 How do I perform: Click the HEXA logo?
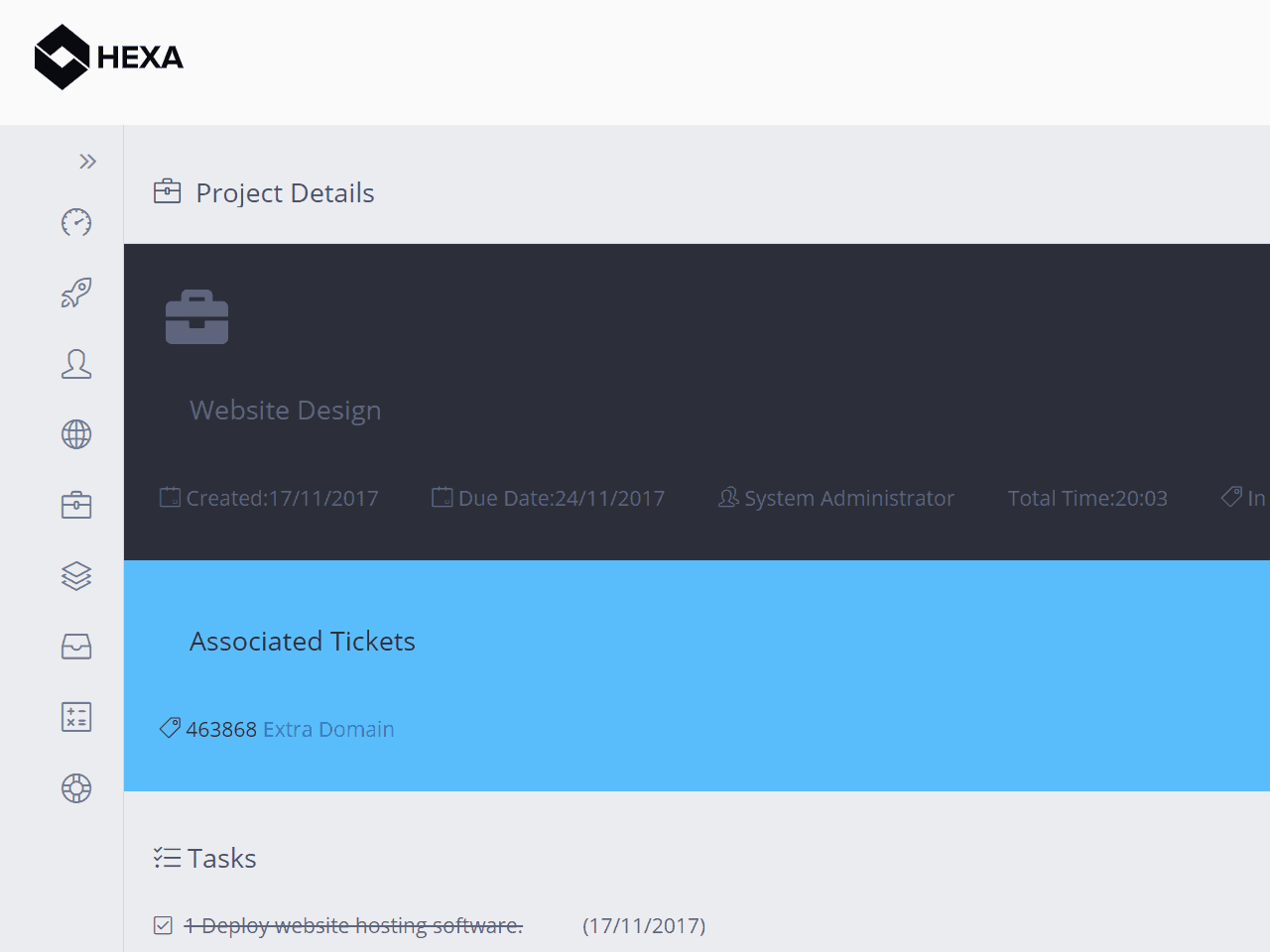click(x=109, y=58)
